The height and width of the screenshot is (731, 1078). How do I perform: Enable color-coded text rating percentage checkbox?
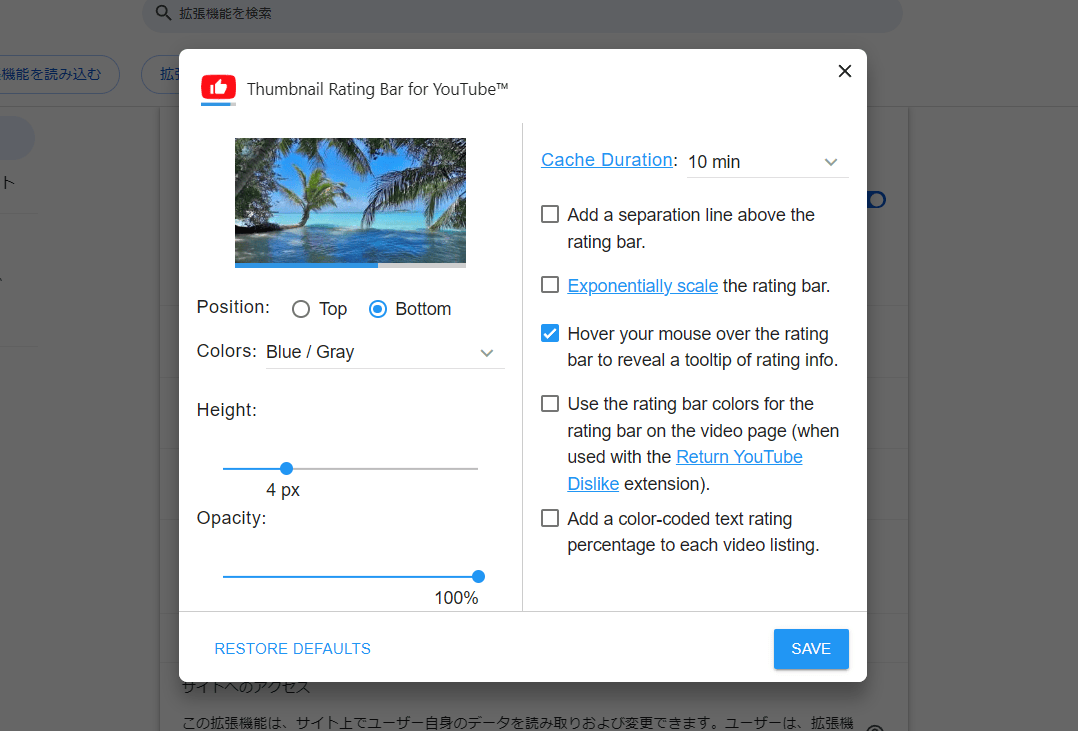[x=550, y=518]
